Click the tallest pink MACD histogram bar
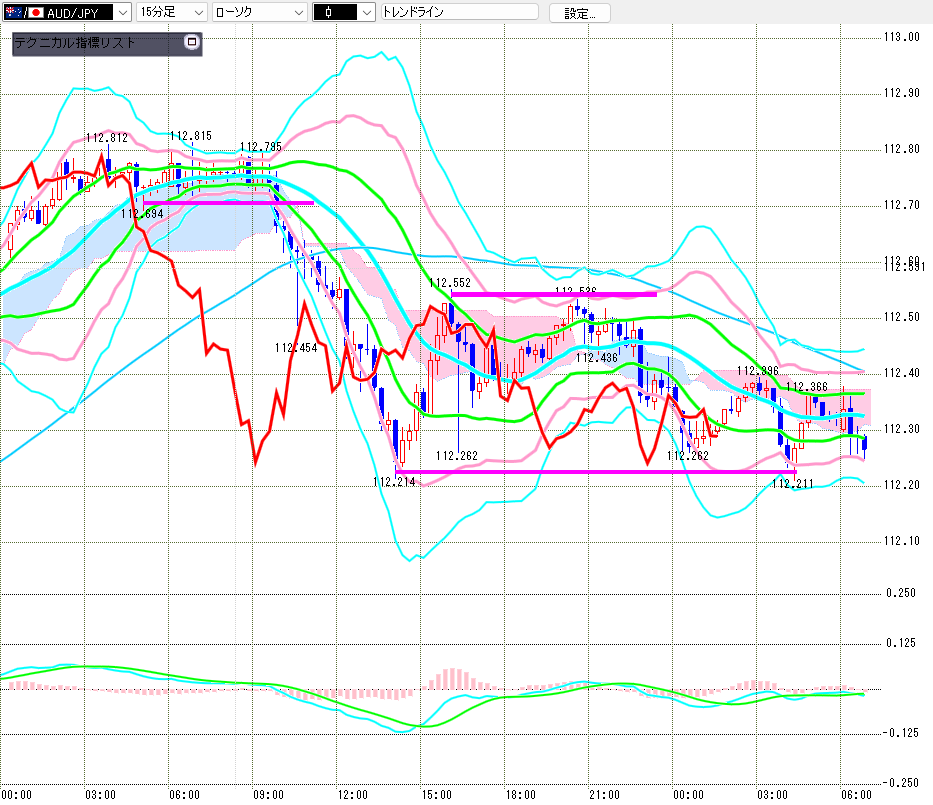The image size is (933, 805). click(452, 679)
